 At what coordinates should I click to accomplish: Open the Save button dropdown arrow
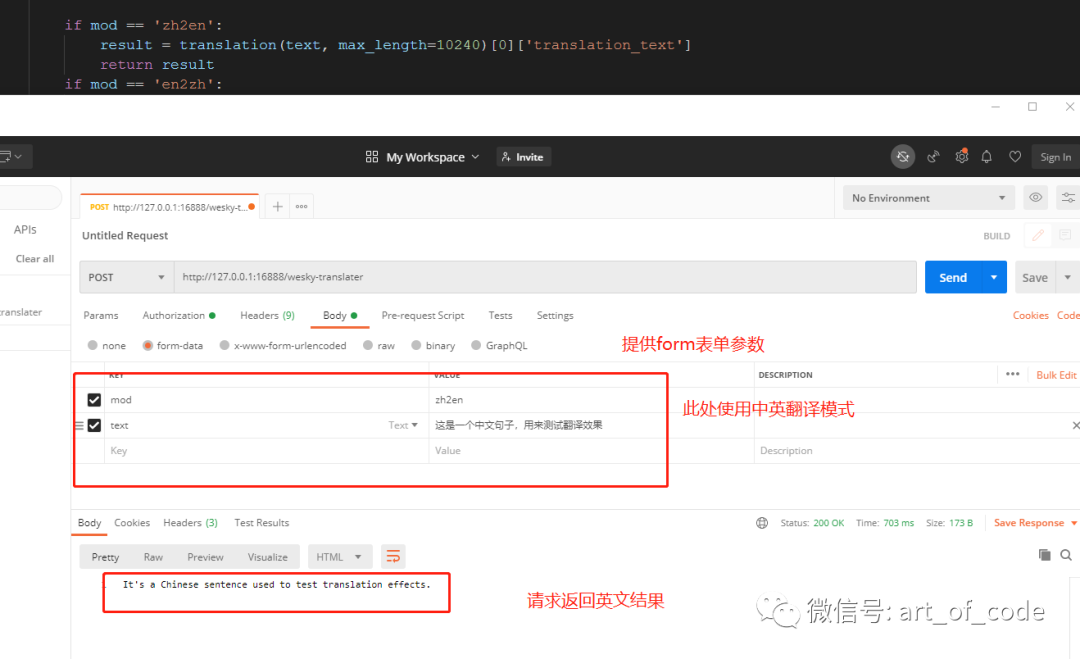click(x=1068, y=278)
